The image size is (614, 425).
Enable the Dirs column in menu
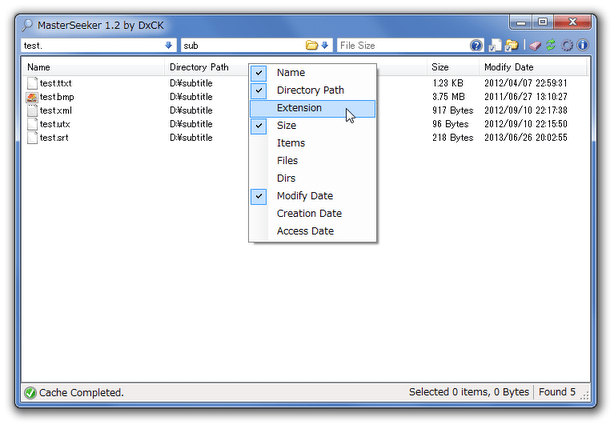(x=312, y=179)
